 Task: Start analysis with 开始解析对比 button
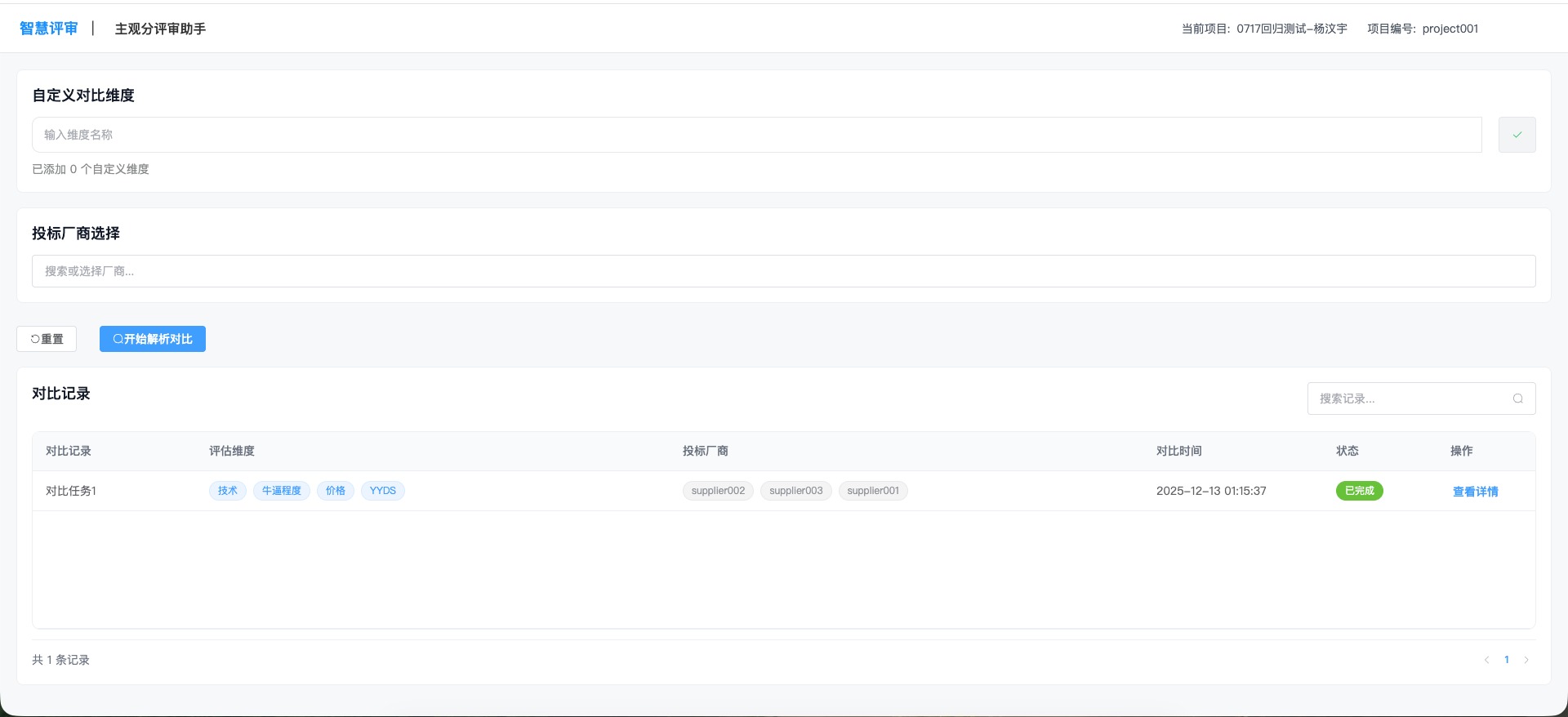[153, 339]
